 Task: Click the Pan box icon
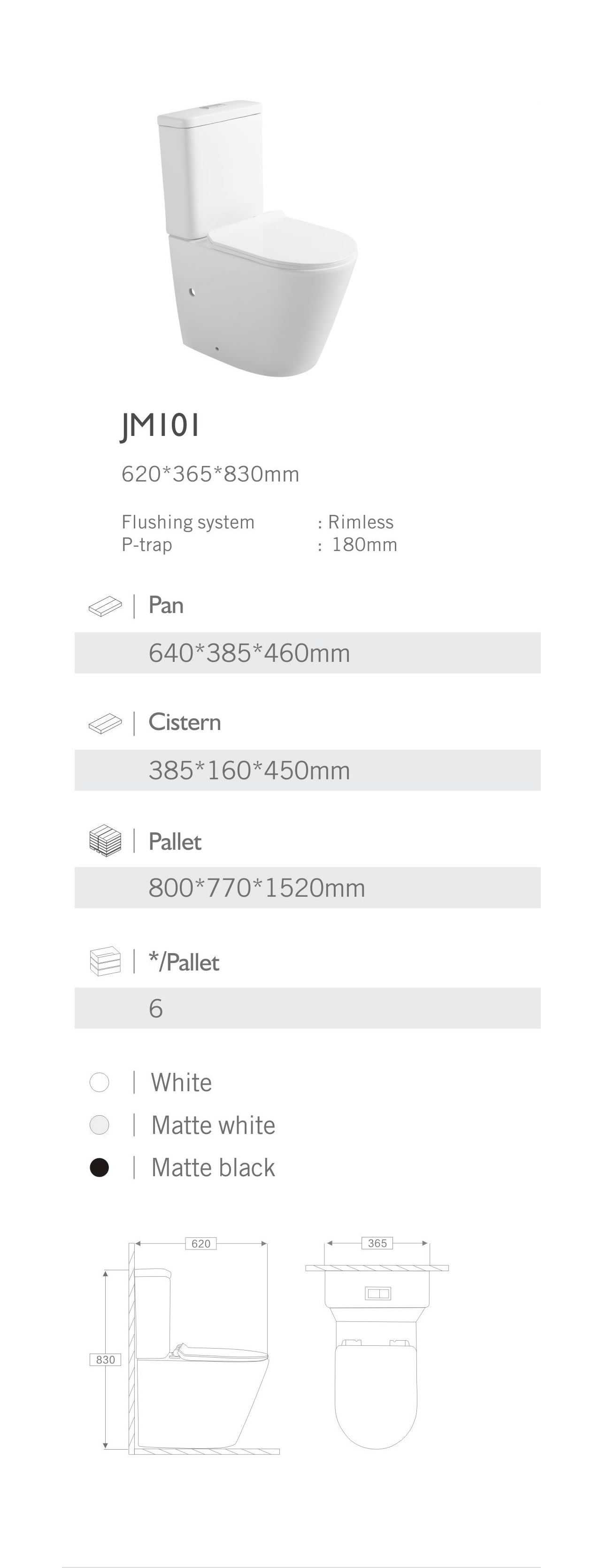105,606
